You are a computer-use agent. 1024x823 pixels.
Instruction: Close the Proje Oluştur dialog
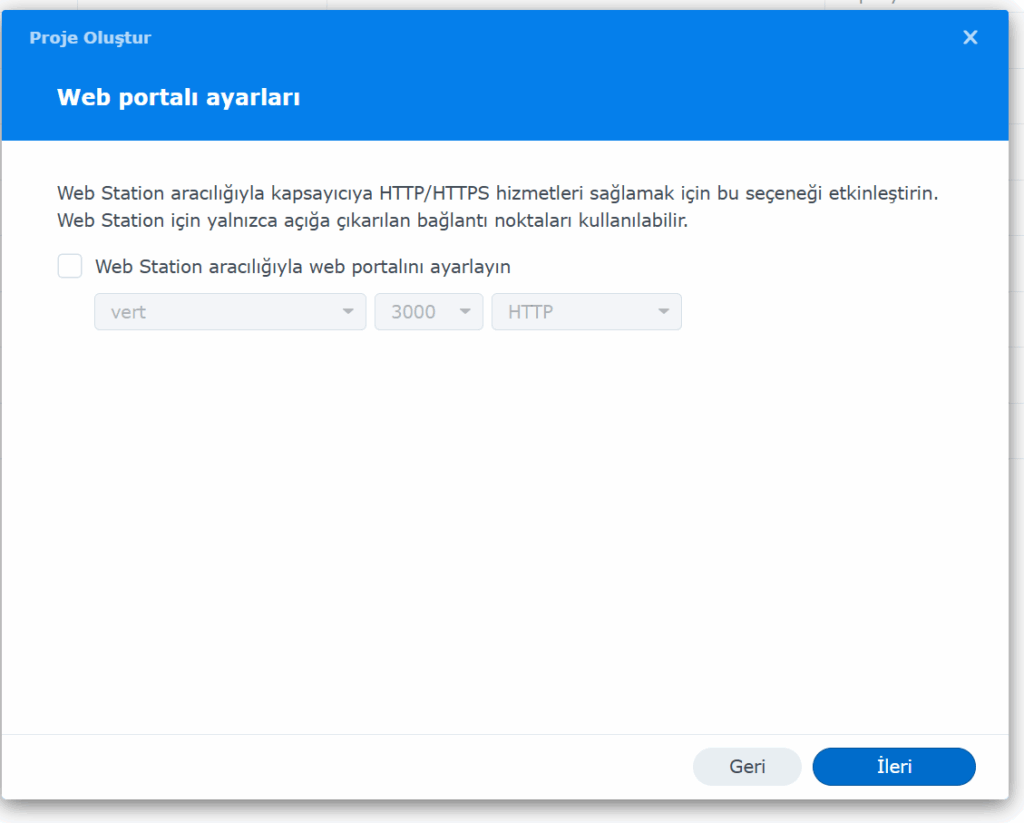pos(969,38)
